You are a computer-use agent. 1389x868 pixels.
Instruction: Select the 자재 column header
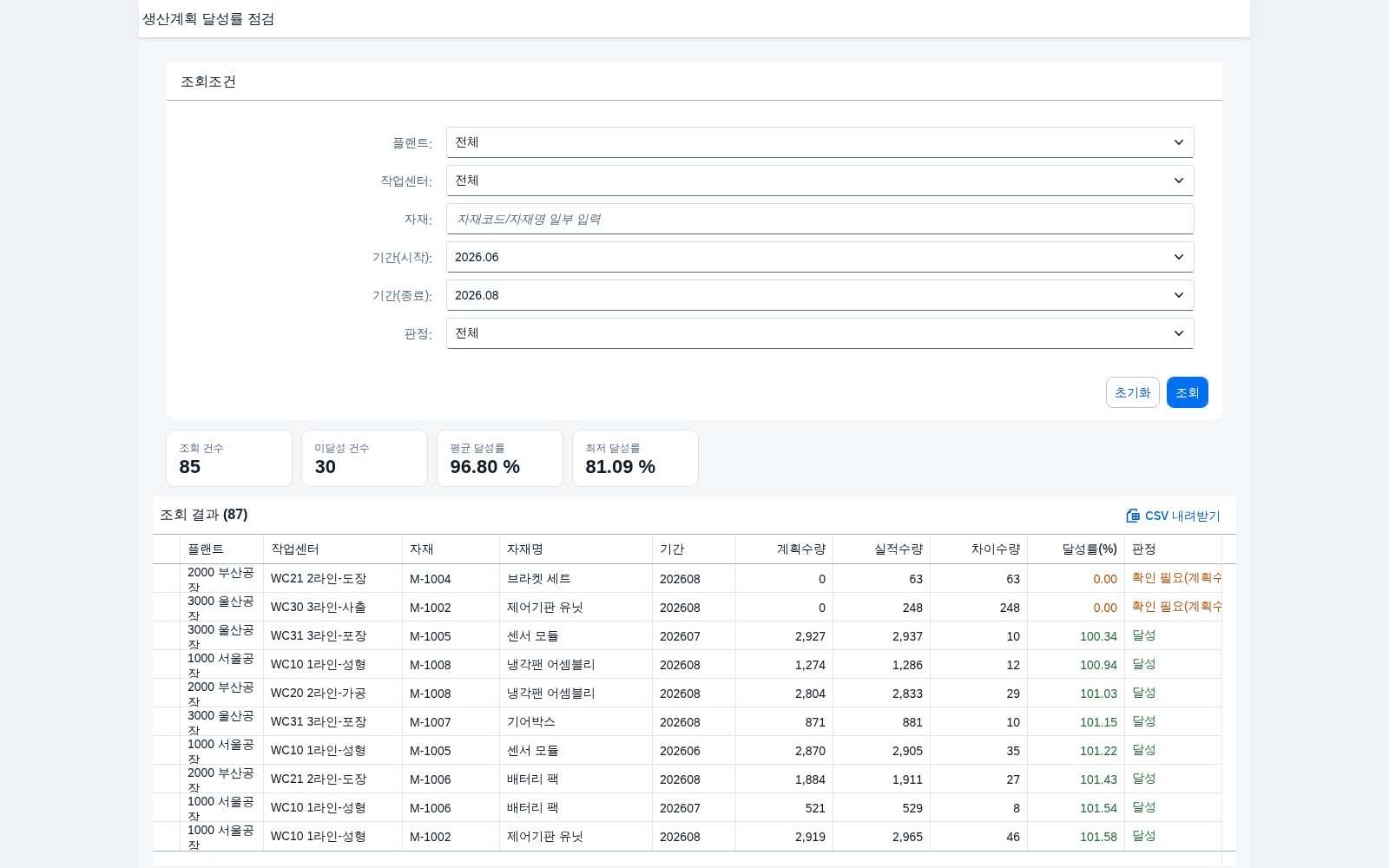point(451,549)
